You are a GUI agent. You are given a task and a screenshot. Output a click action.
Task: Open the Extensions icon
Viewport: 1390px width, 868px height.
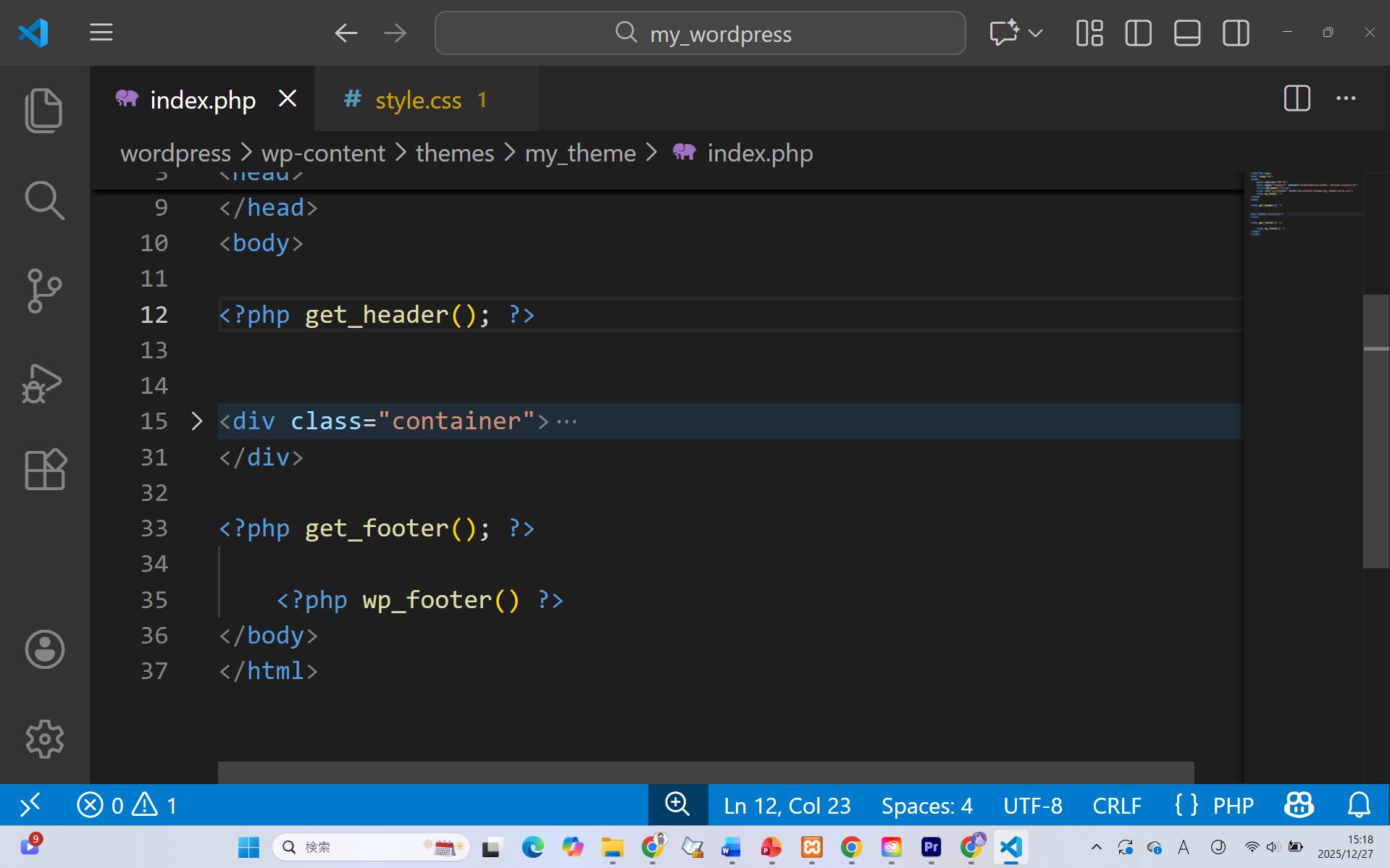(44, 469)
